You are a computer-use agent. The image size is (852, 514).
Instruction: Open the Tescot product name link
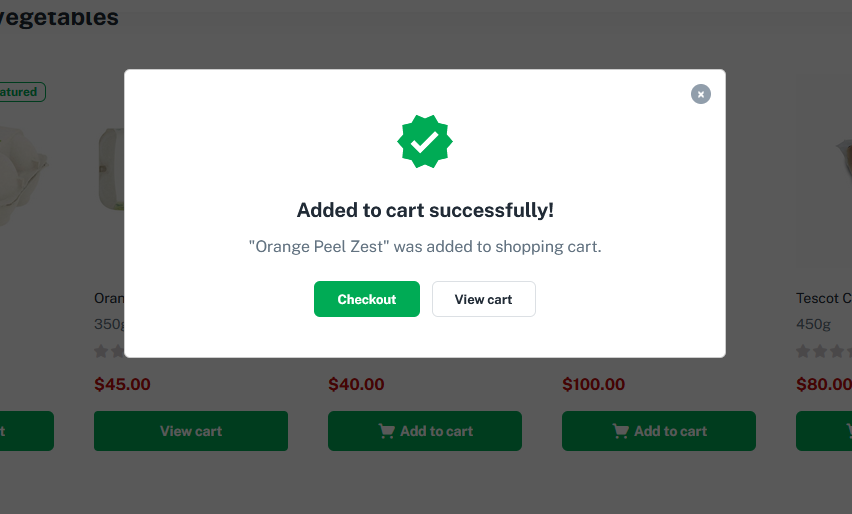[823, 298]
